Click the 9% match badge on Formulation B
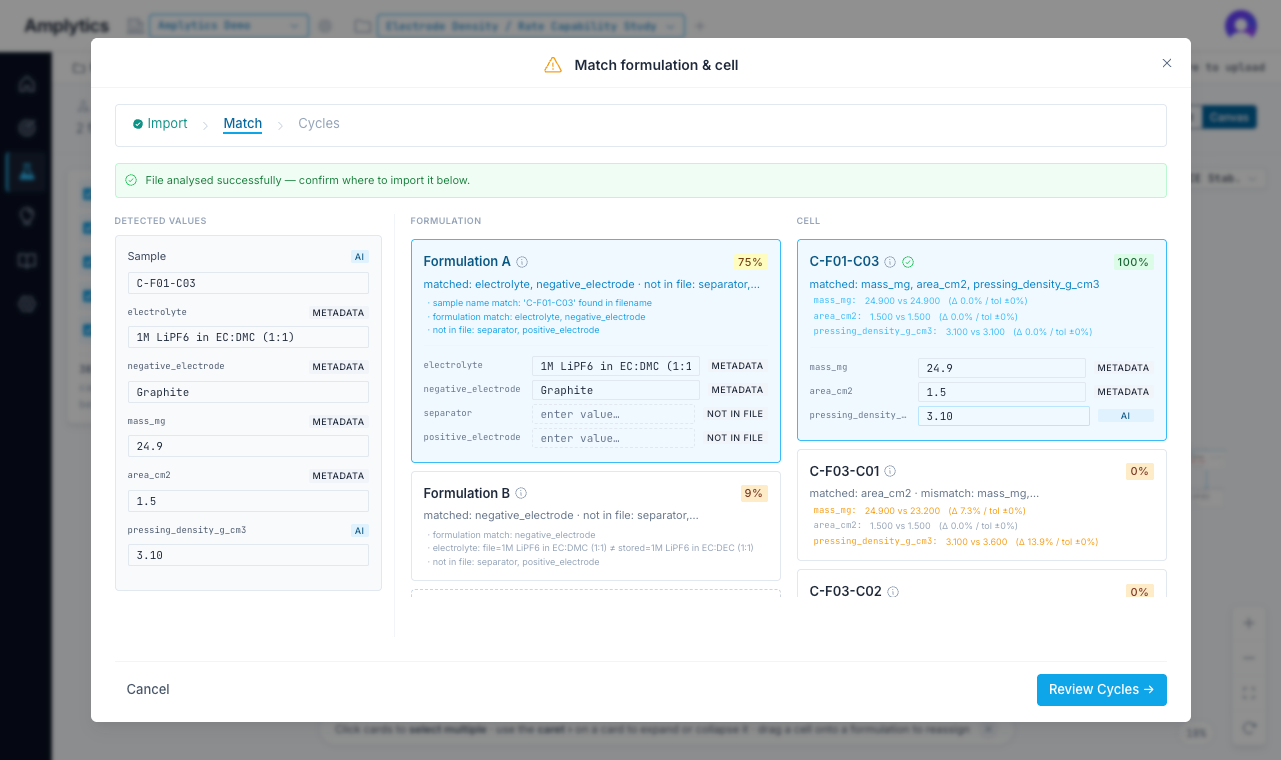The height and width of the screenshot is (760, 1281). 753,493
